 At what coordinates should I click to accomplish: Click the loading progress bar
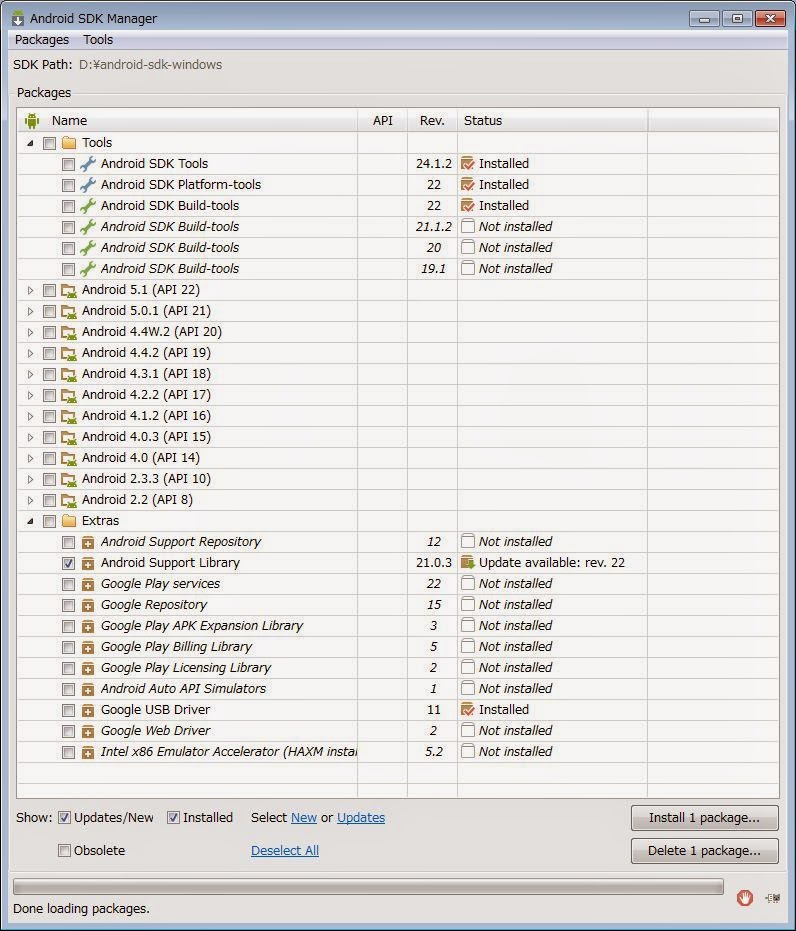[x=368, y=886]
